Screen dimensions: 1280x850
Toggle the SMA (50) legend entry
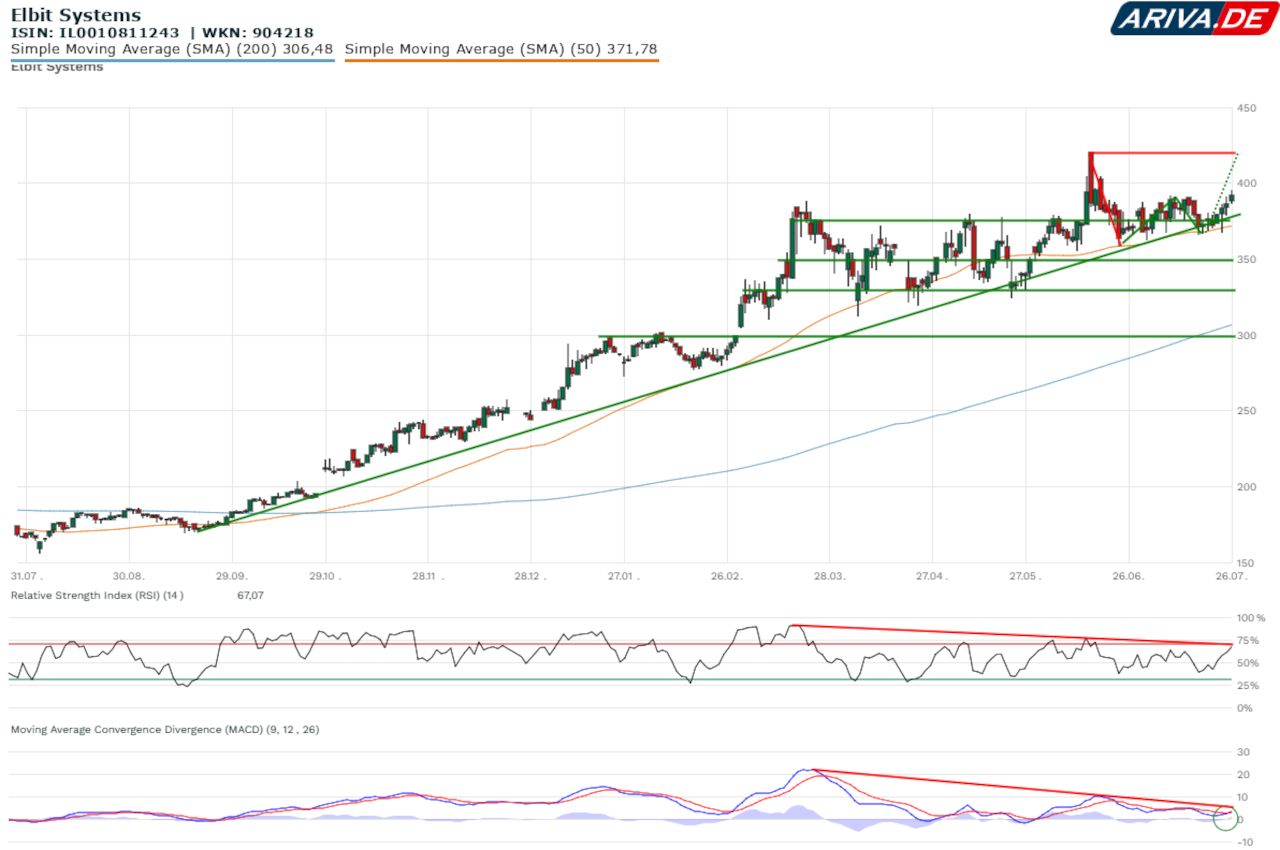[501, 49]
